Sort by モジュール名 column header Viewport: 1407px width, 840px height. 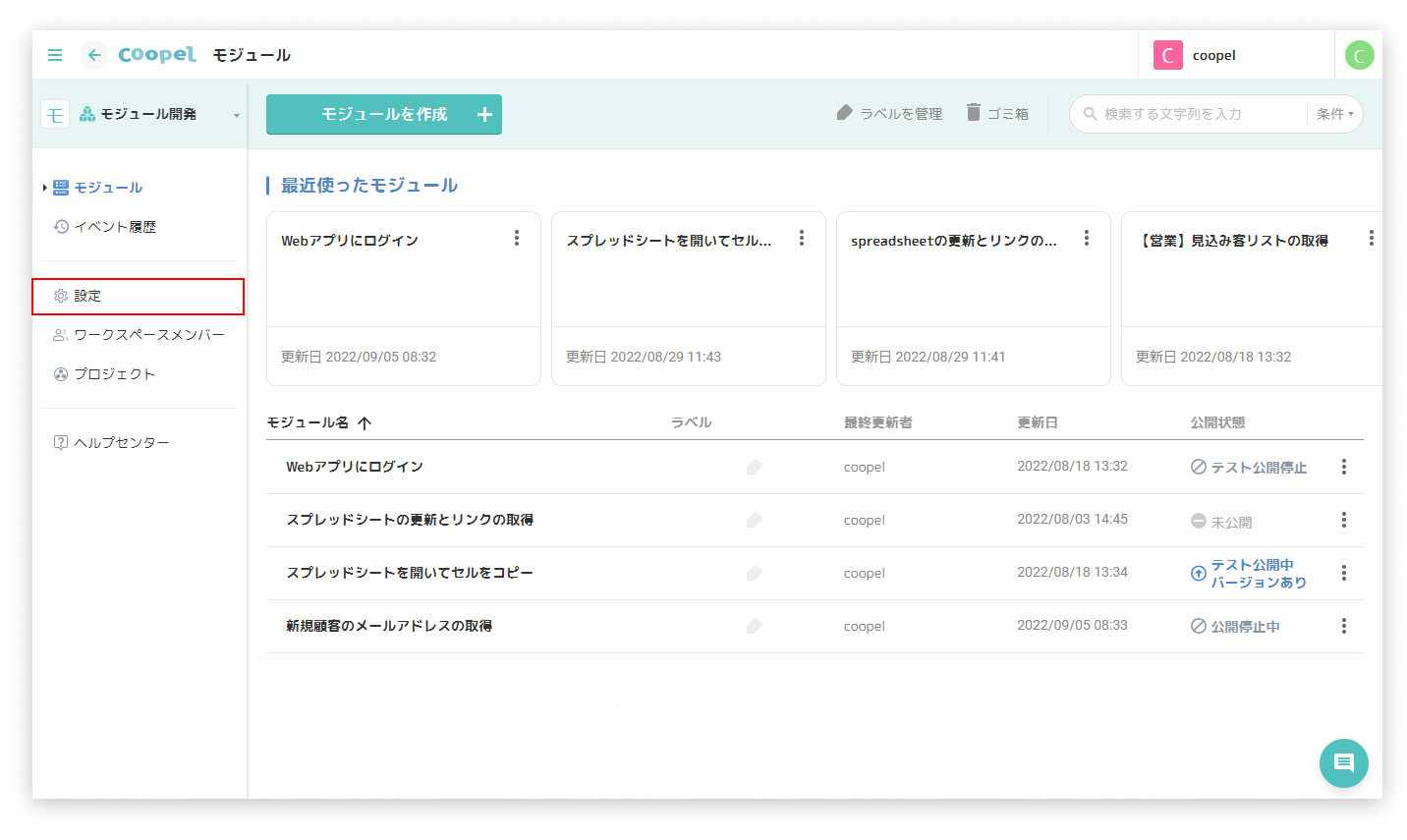tap(318, 422)
